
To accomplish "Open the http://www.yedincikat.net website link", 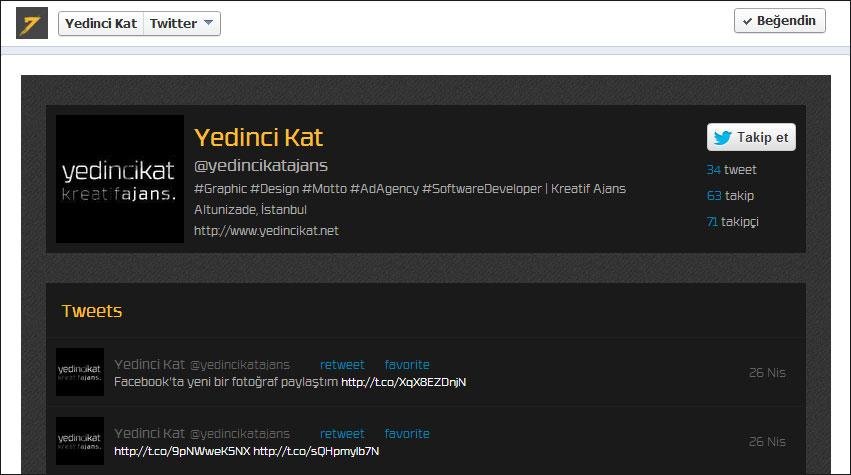I will pyautogui.click(x=266, y=231).
